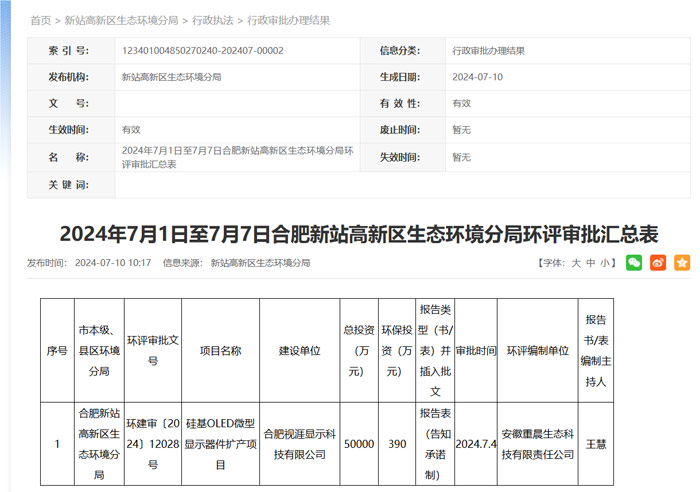The width and height of the screenshot is (700, 492).
Task: Click the 总投资（万元）column header
Action: [359, 350]
